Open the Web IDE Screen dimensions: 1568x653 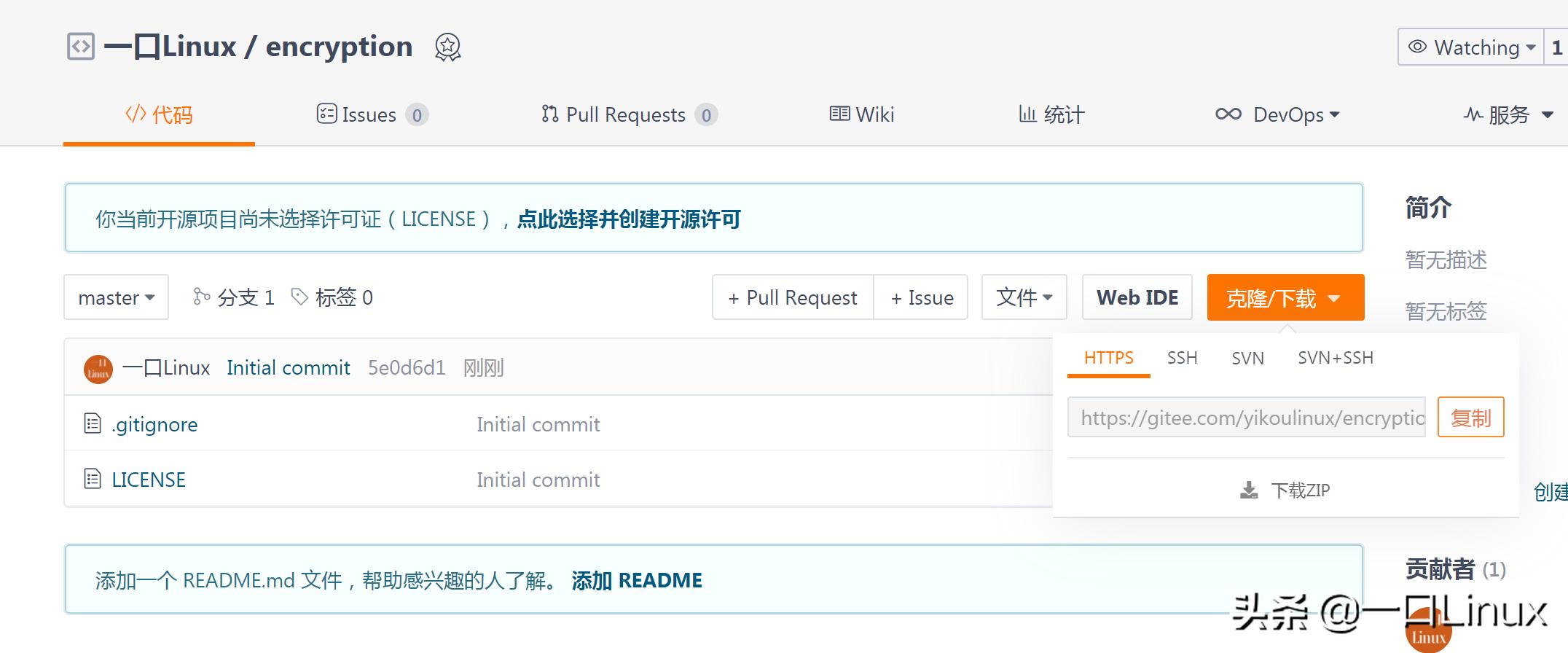[x=1137, y=297]
